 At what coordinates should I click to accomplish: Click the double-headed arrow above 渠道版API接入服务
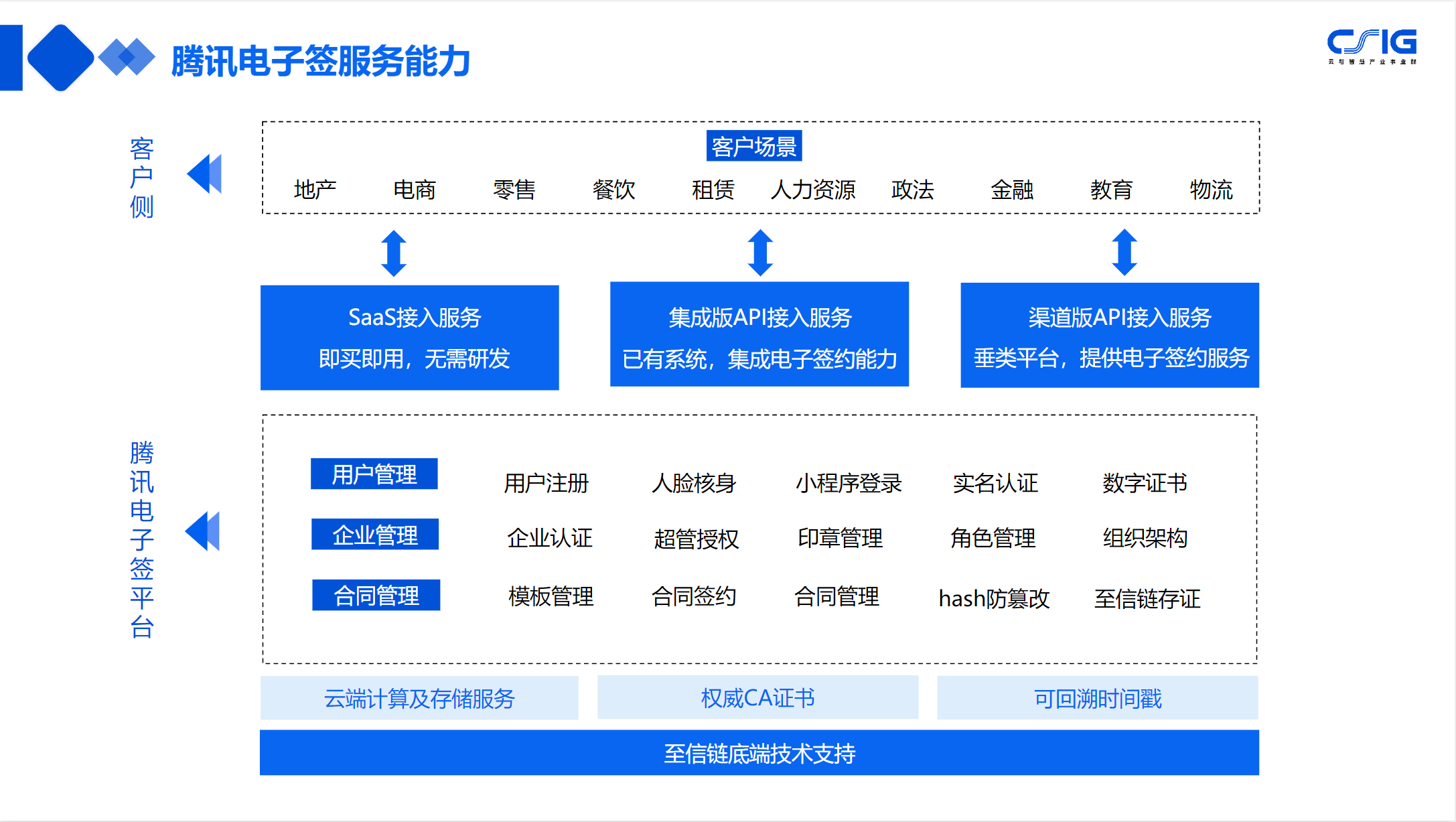coord(1124,253)
